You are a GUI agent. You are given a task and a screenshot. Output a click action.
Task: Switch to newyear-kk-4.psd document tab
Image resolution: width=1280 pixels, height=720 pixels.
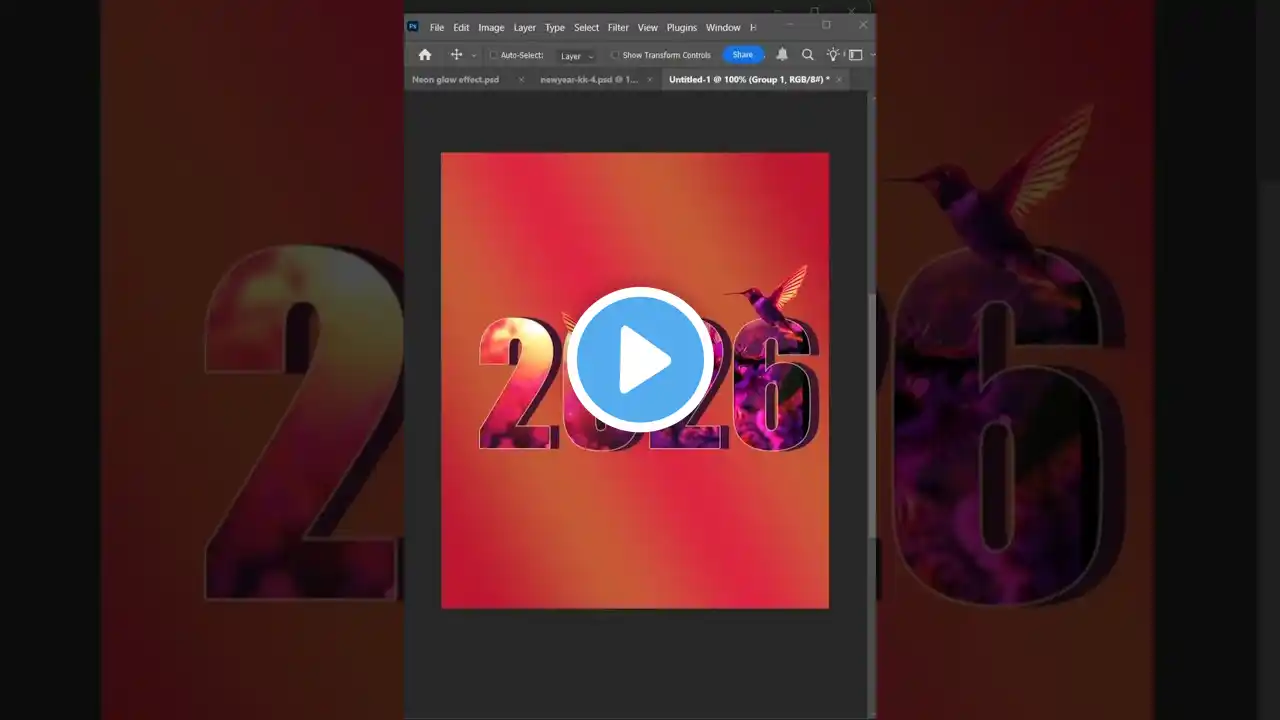pos(589,80)
